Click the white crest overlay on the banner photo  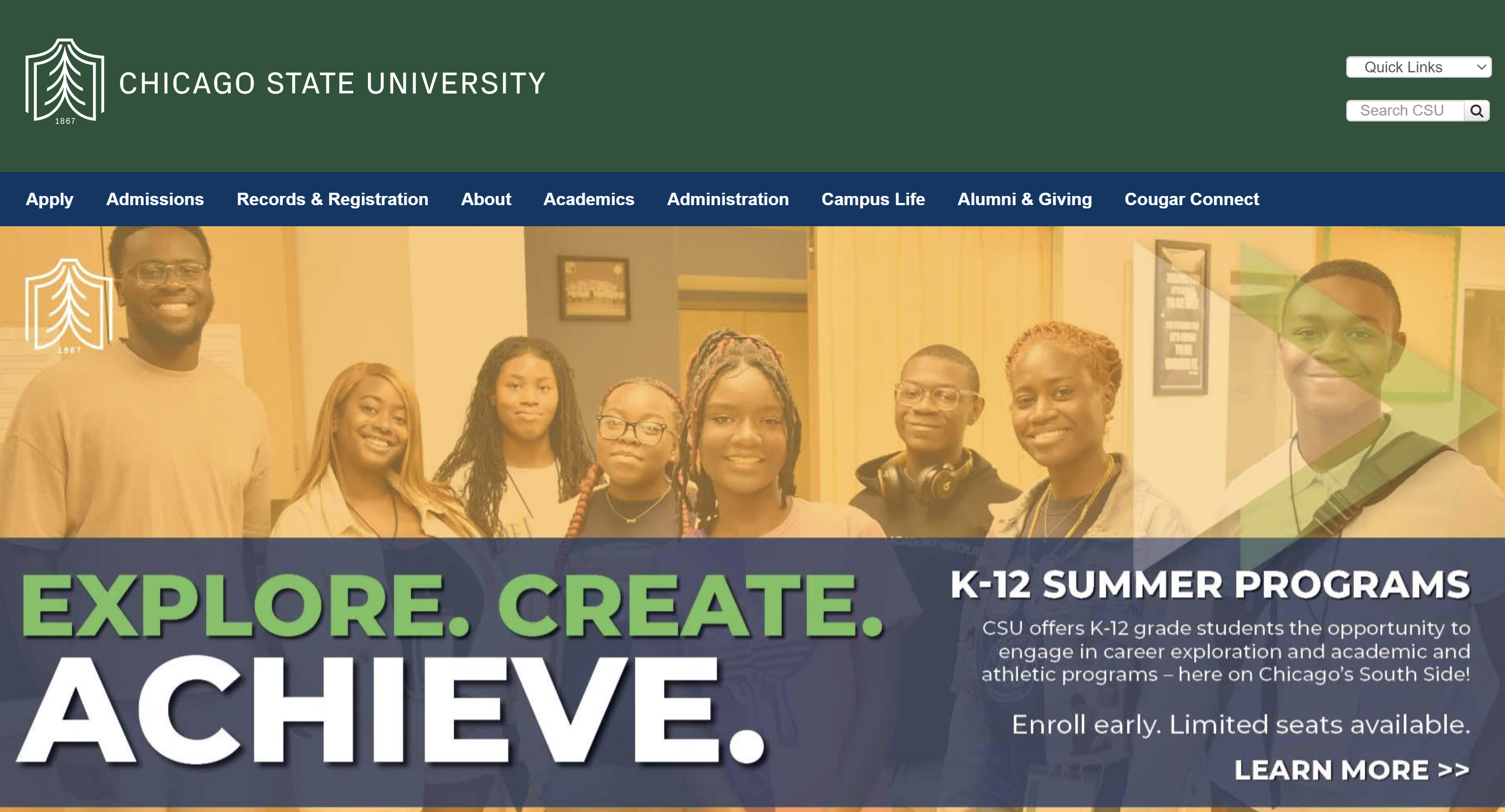click(69, 306)
